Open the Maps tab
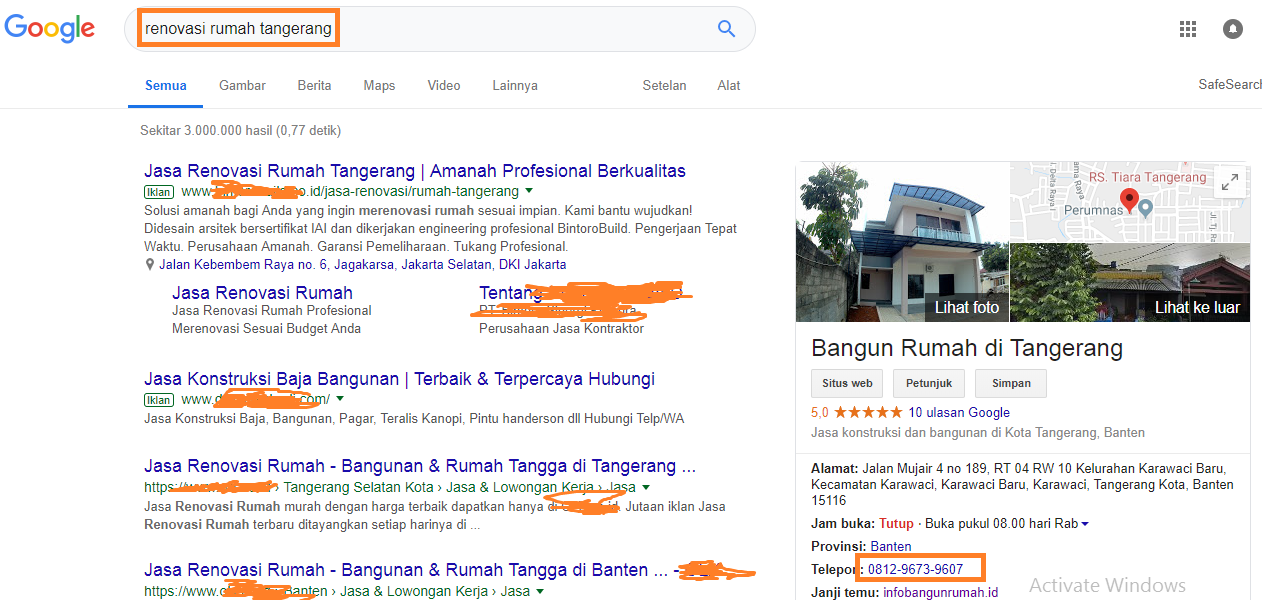 pos(379,86)
